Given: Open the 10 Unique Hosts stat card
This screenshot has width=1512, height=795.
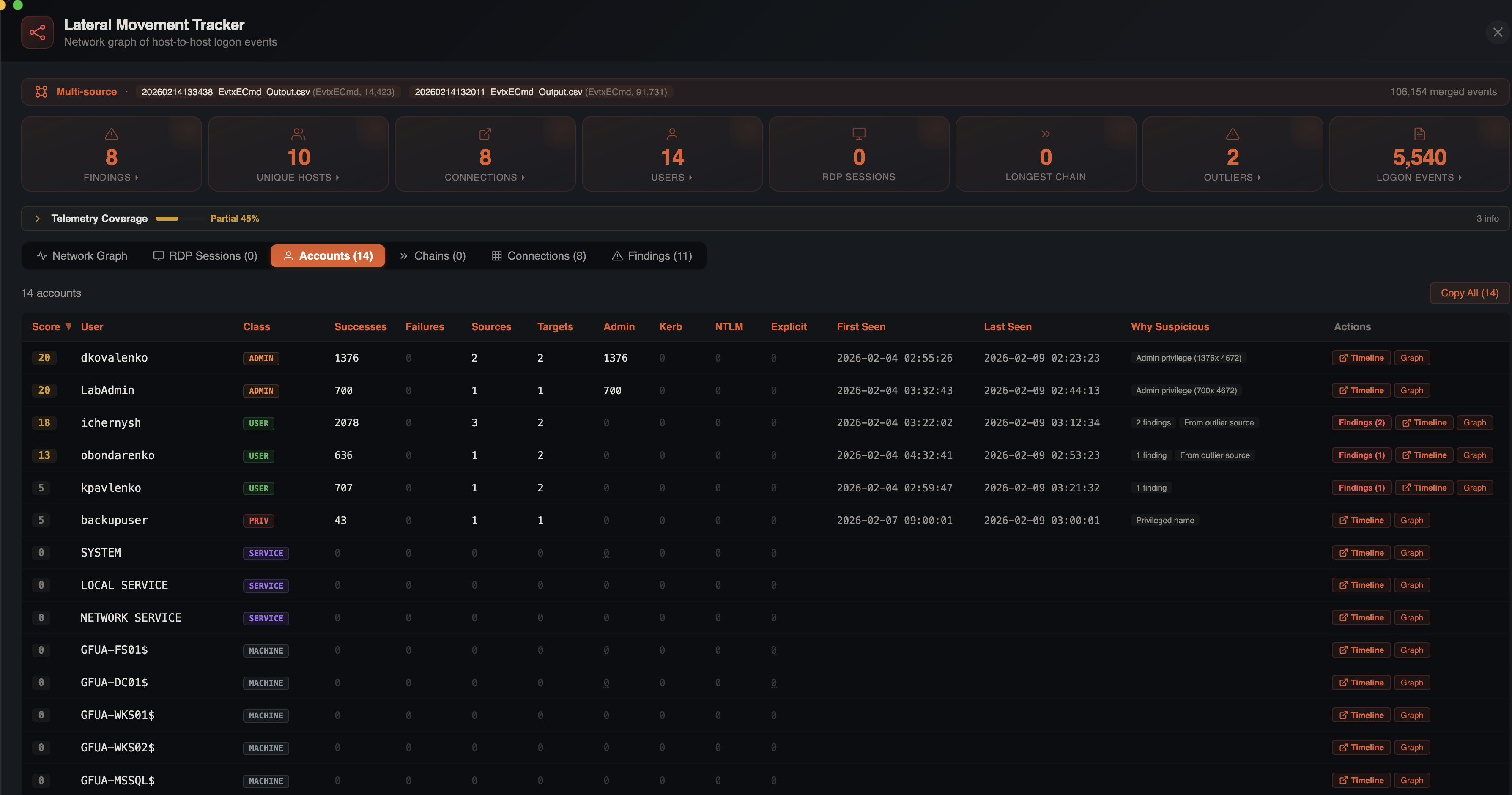Looking at the screenshot, I should (x=298, y=153).
